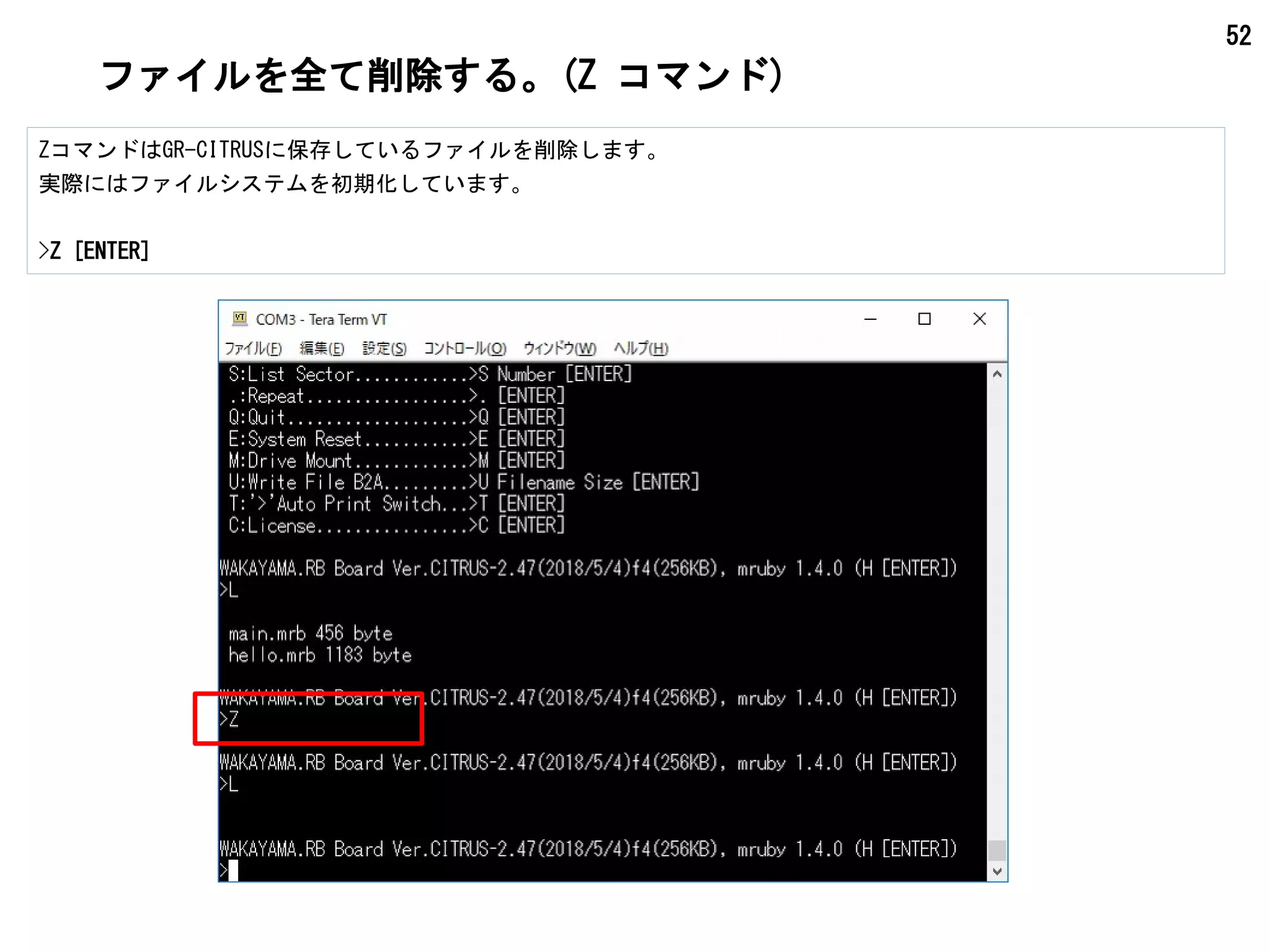1270x952 pixels.
Task: Click the 'C:License' help line
Action: pyautogui.click(x=397, y=525)
